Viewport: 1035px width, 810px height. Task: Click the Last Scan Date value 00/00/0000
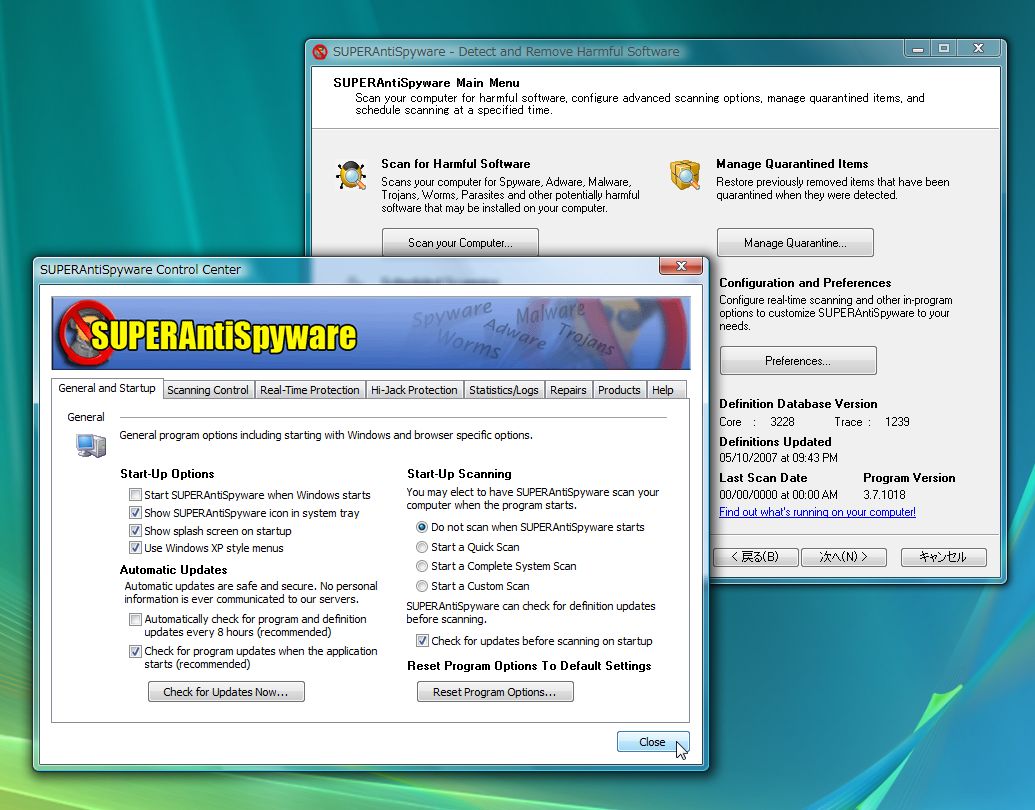779,494
